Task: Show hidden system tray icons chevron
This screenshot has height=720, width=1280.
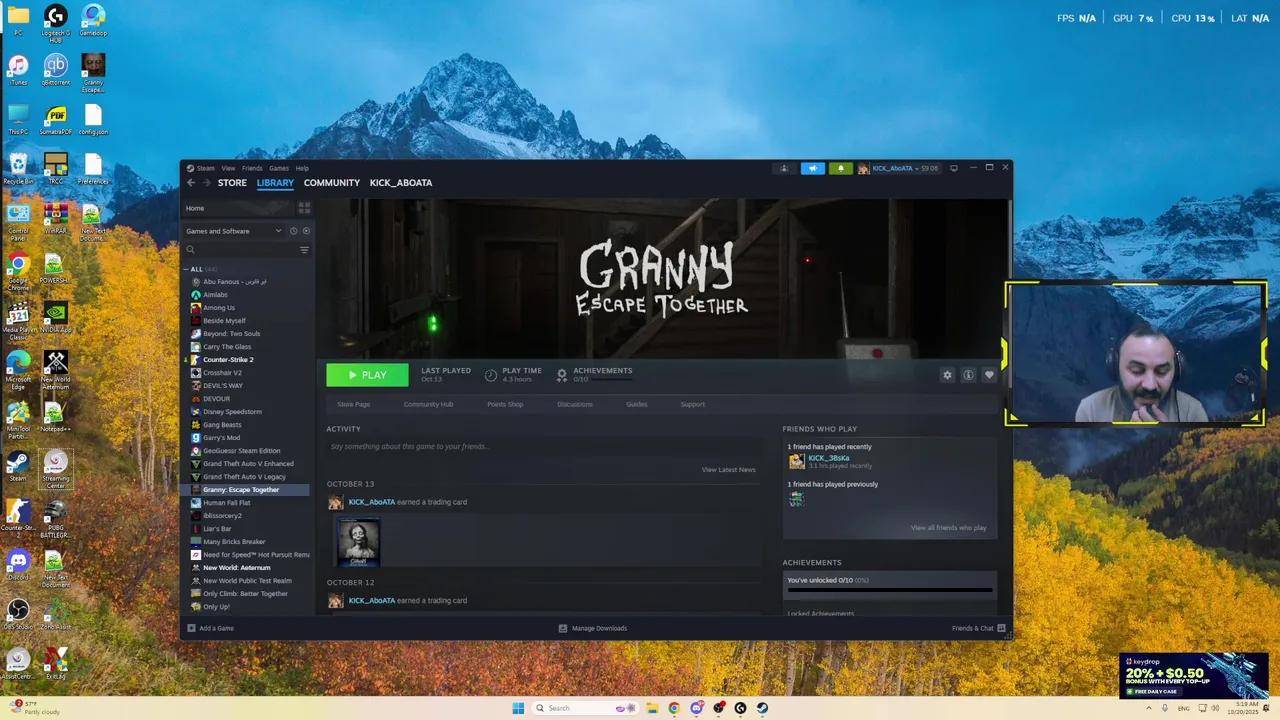Action: 1149,708
